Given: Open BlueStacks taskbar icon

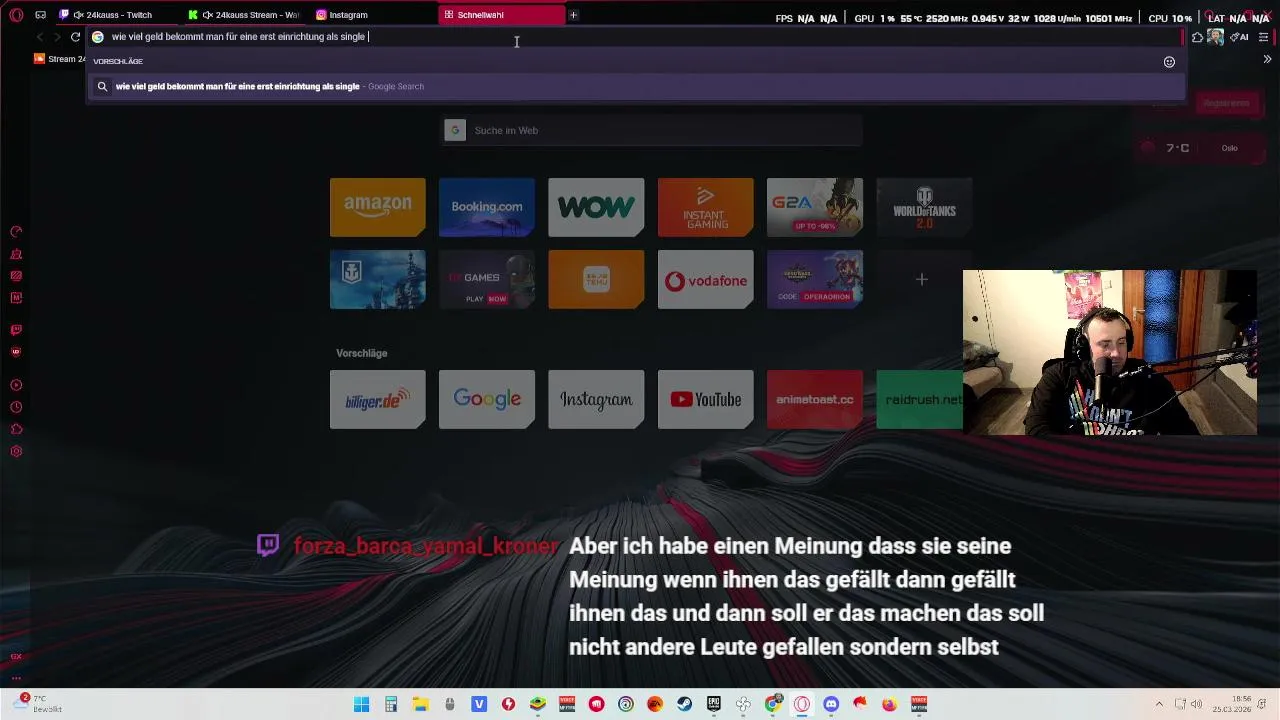Looking at the screenshot, I should pos(538,704).
